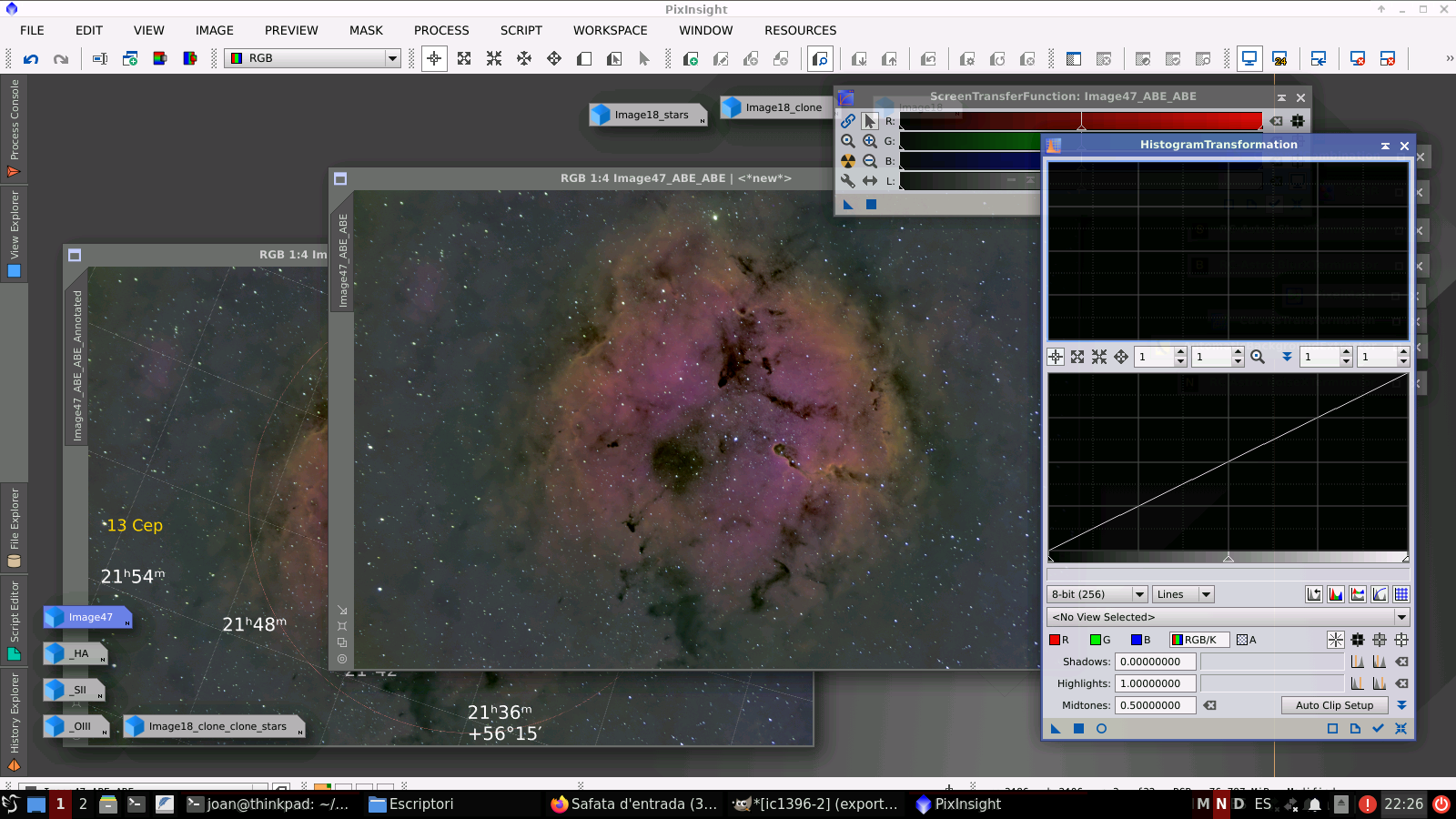Viewport: 1456px width, 819px height.
Task: Activate the auto-stretch radiation icon in ScreenTransferFunction
Action: [847, 161]
